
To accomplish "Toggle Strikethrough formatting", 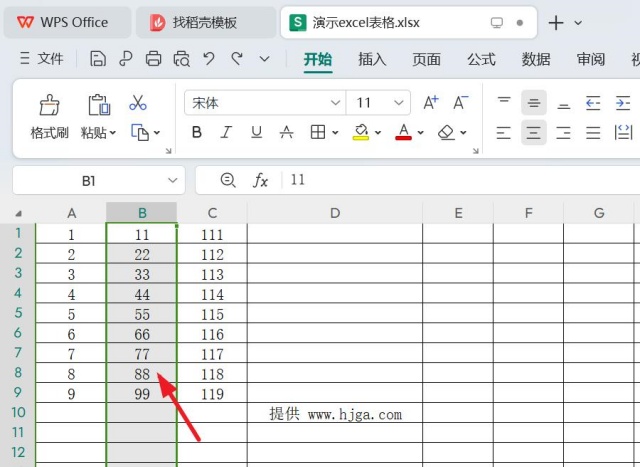I will coord(286,132).
